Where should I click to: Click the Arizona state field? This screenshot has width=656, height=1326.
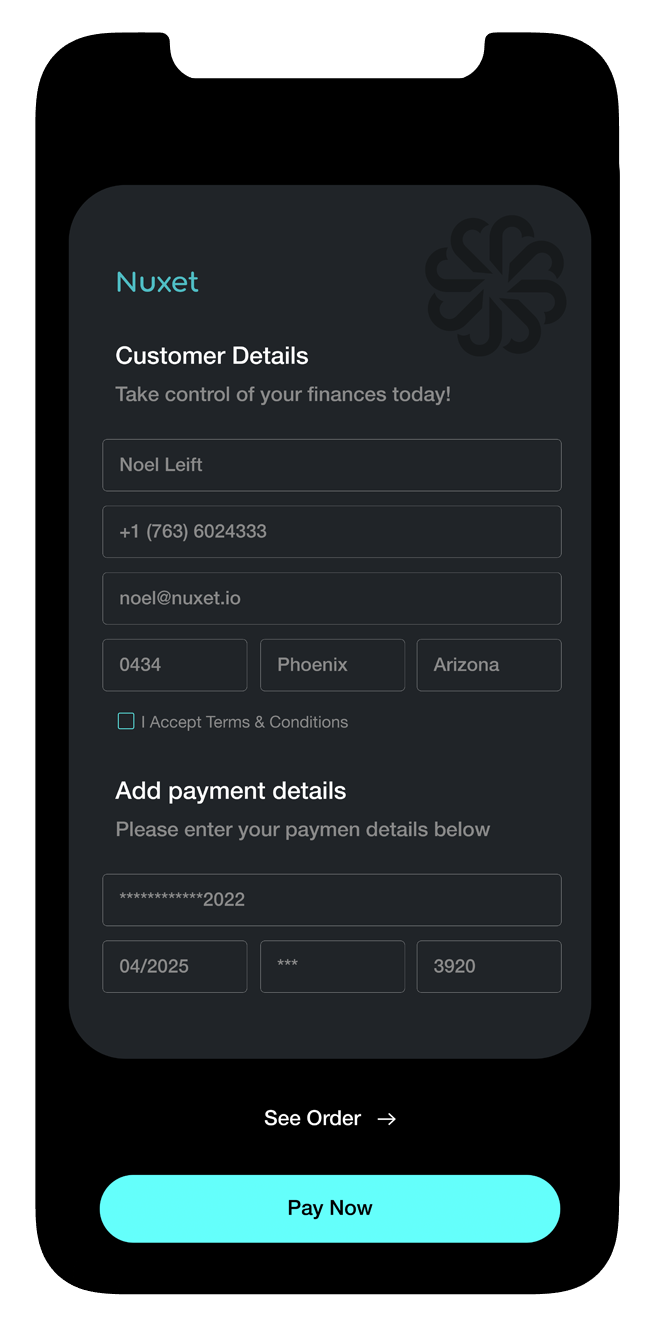point(488,665)
